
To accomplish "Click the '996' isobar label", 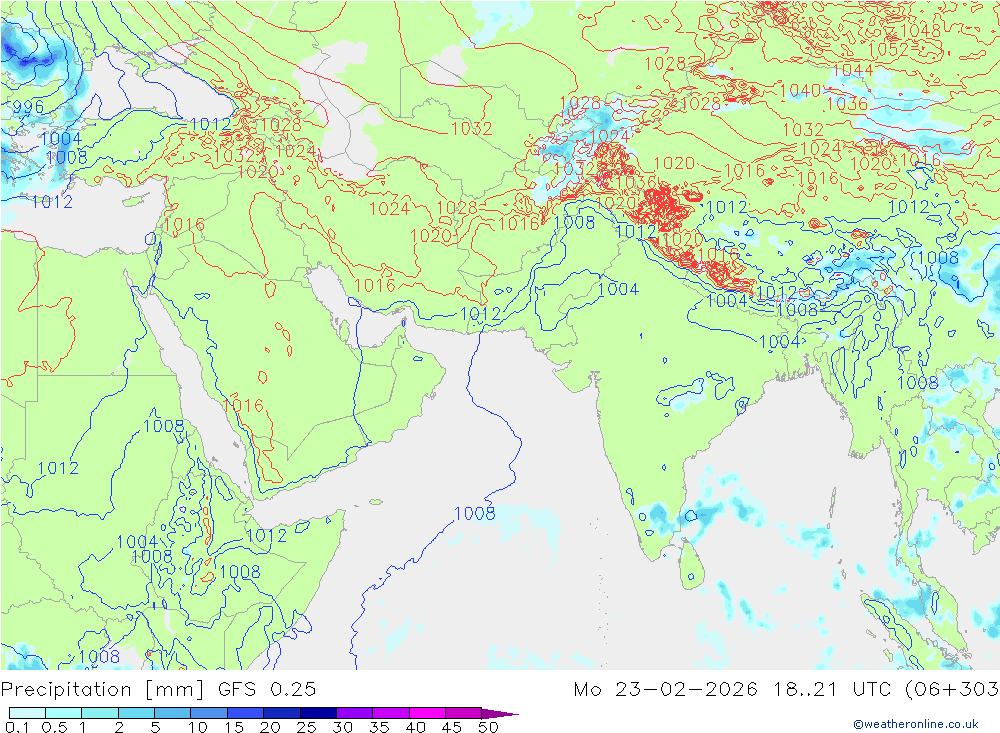I will [28, 107].
